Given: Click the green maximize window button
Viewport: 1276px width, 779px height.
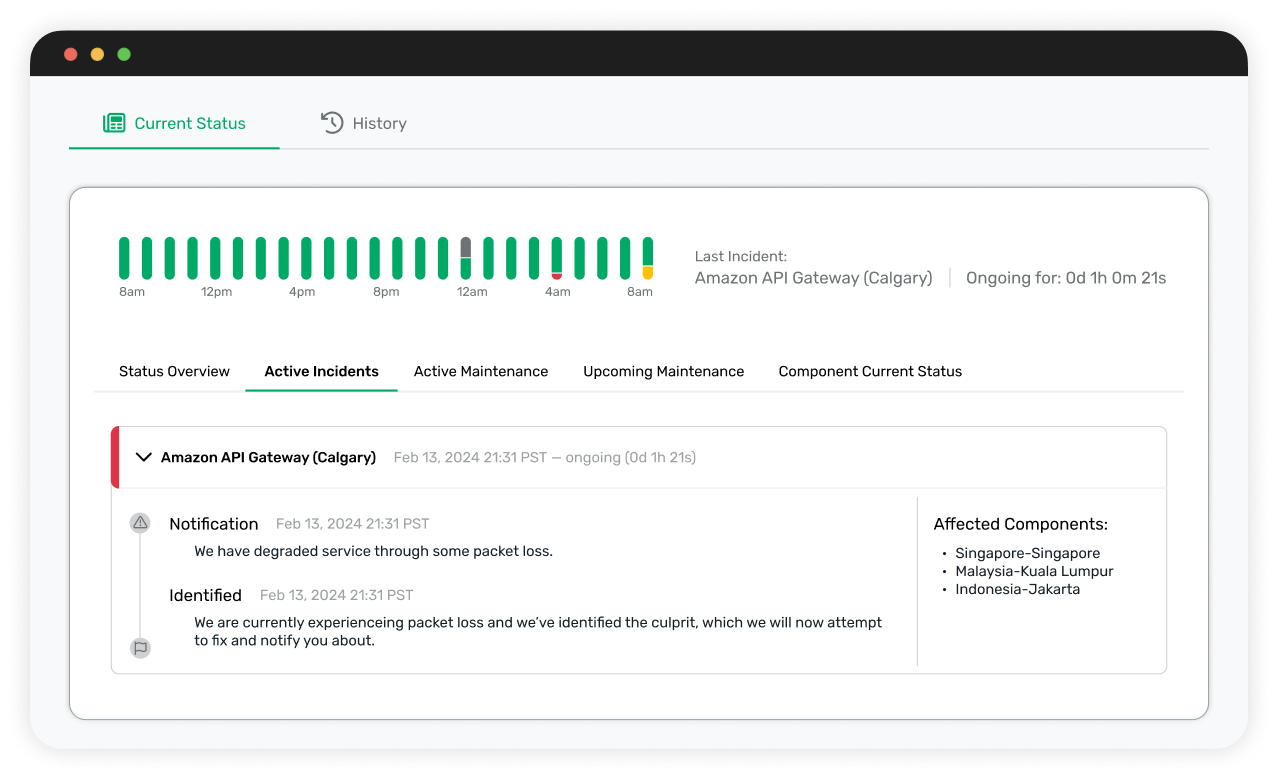Looking at the screenshot, I should pyautogui.click(x=124, y=54).
